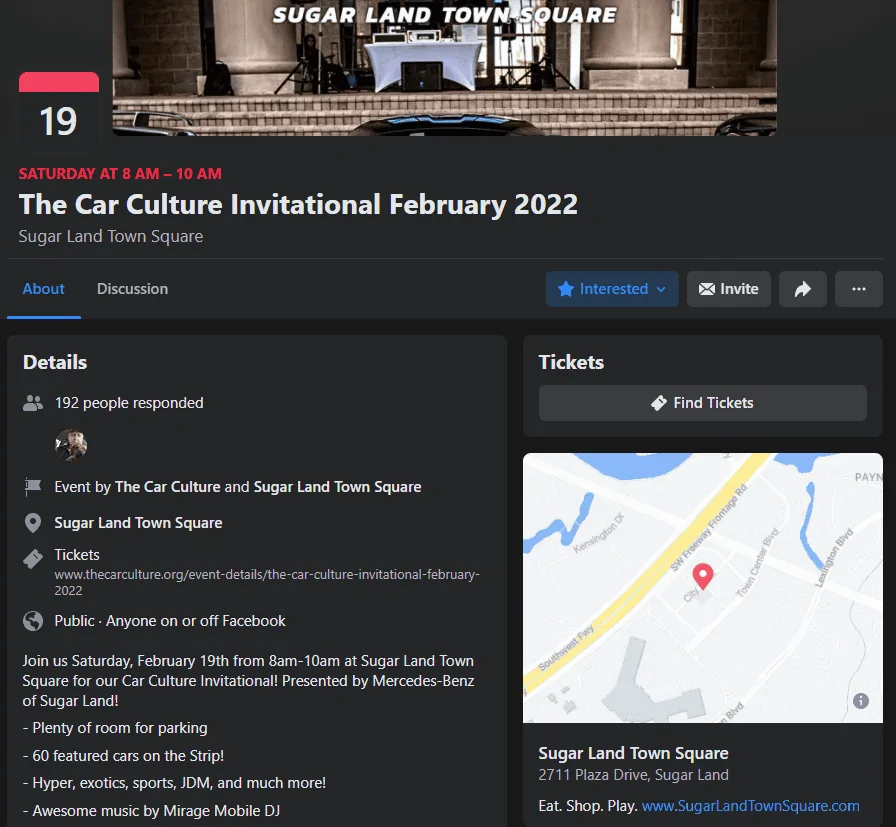
Task: Click the Sugar Land Town Square location link
Action: pyautogui.click(x=138, y=523)
